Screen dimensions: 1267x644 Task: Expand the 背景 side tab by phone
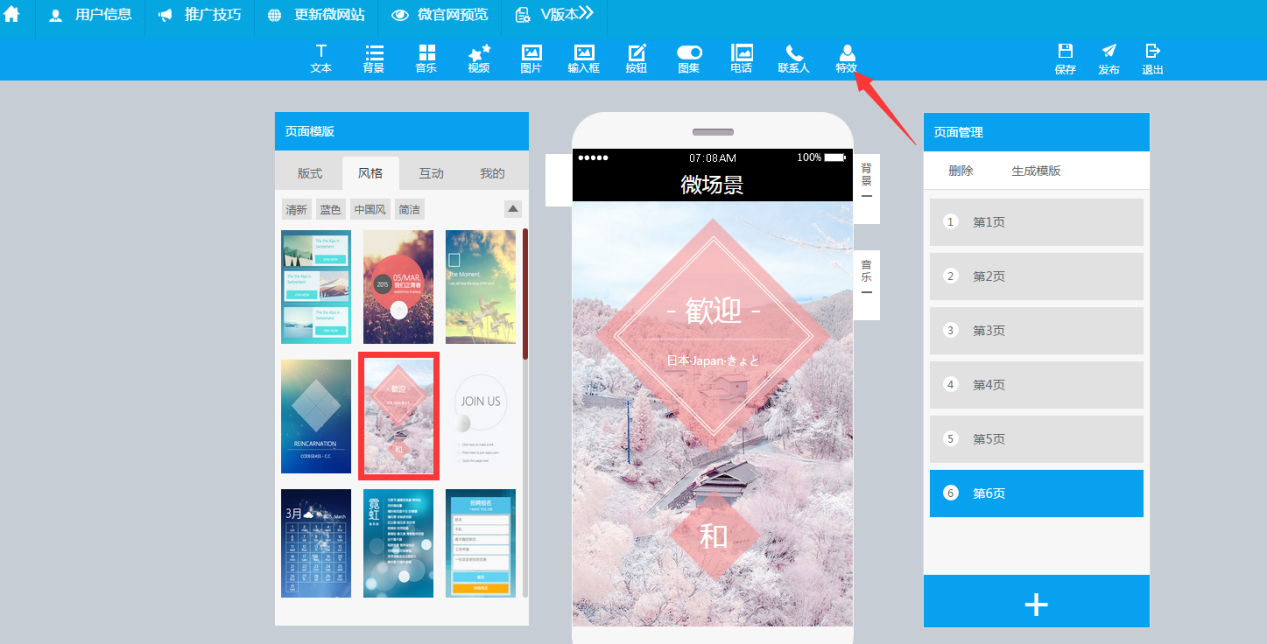(866, 181)
